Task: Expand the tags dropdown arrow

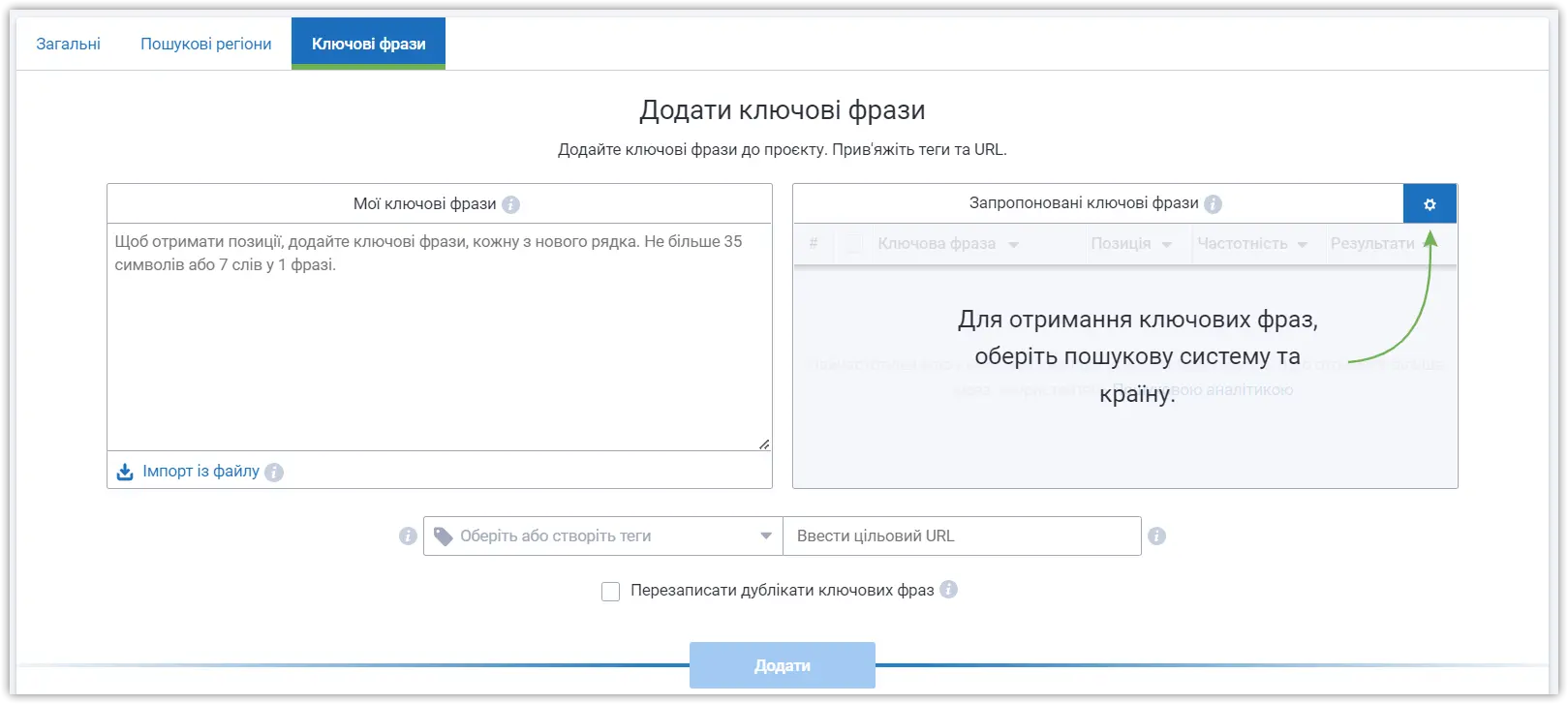Action: [766, 536]
